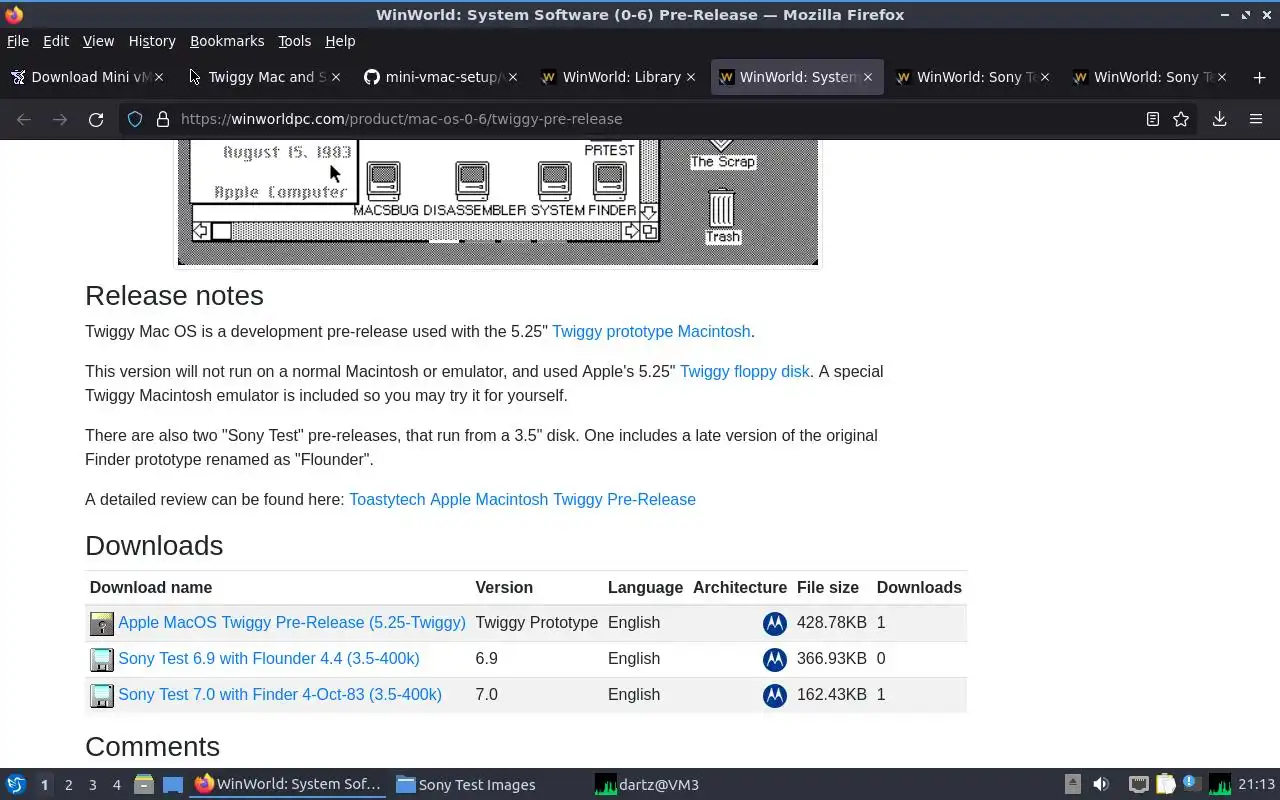The image size is (1280, 800).
Task: Toggle reader view icon
Action: tap(1152, 119)
